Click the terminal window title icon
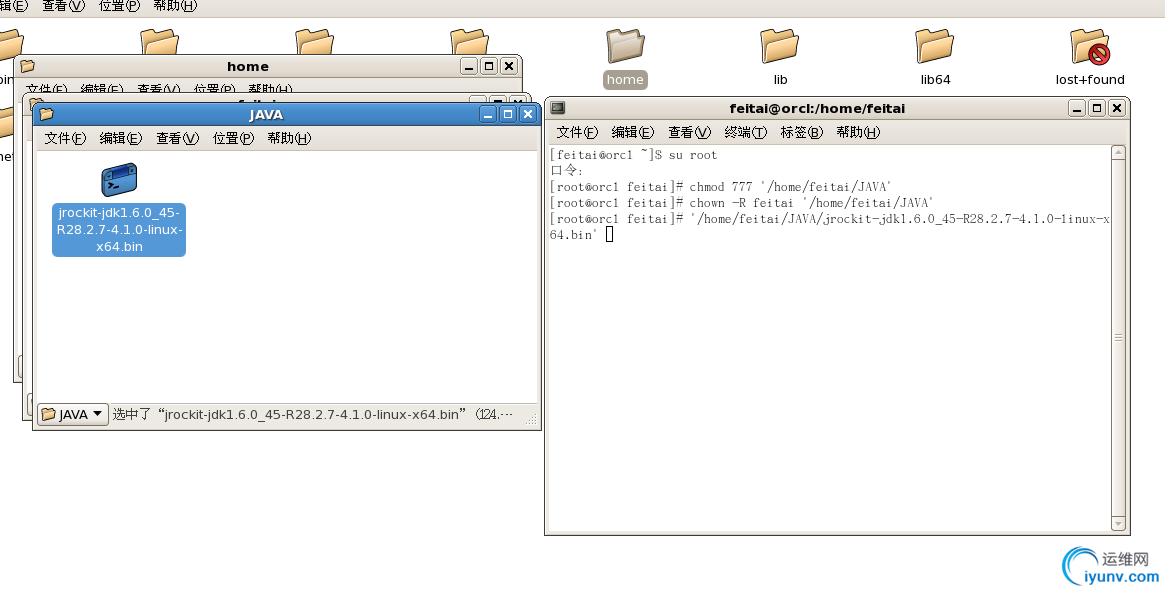This screenshot has width=1165, height=593. coord(558,108)
